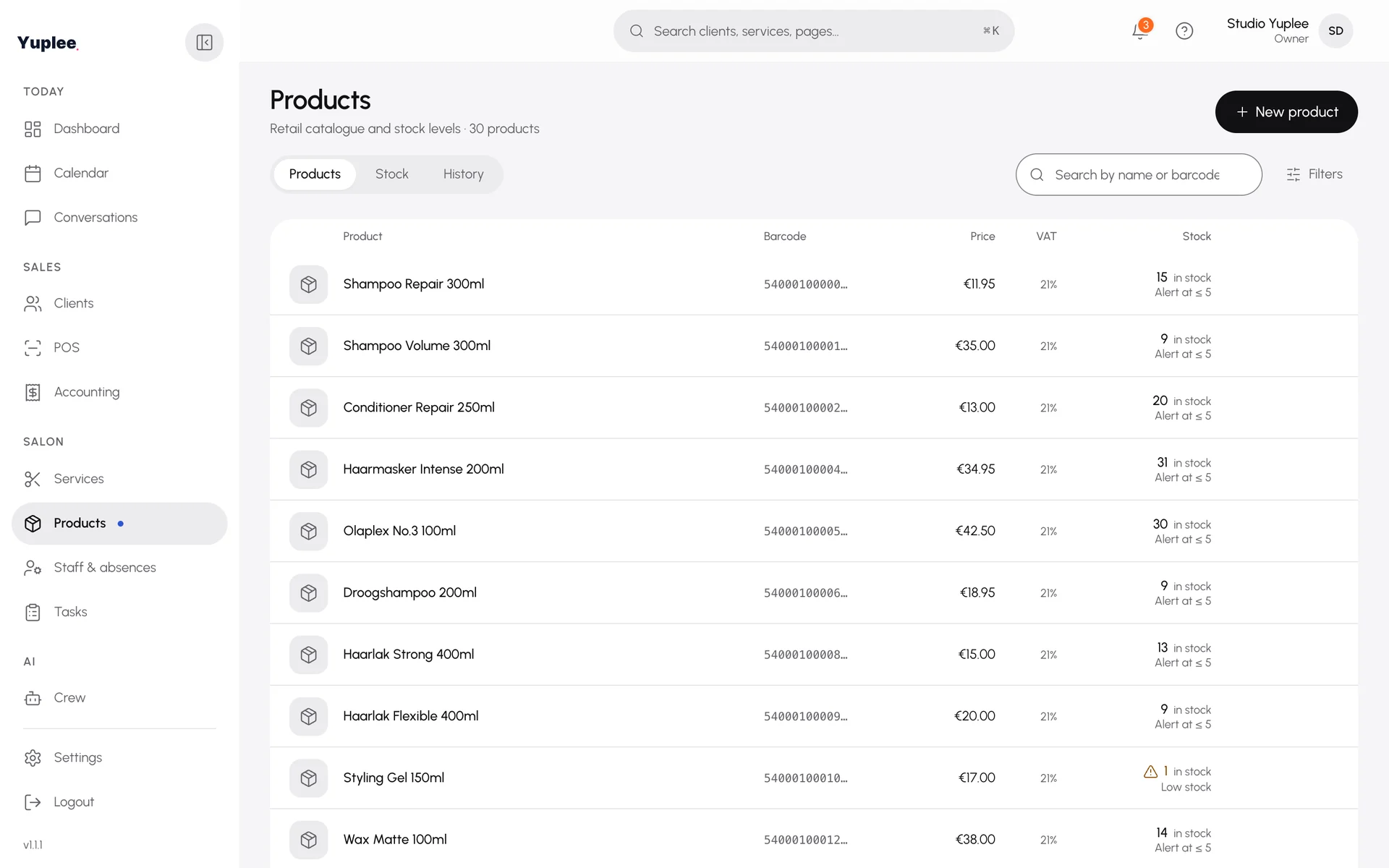Click the Barcode column header
The height and width of the screenshot is (868, 1389).
click(x=784, y=237)
